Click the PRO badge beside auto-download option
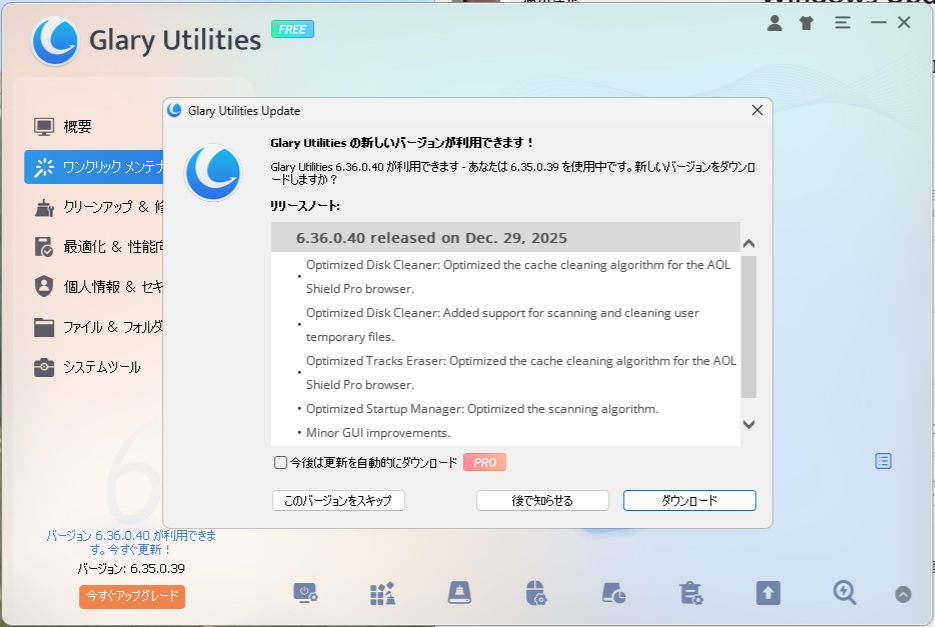935x627 pixels. point(485,462)
